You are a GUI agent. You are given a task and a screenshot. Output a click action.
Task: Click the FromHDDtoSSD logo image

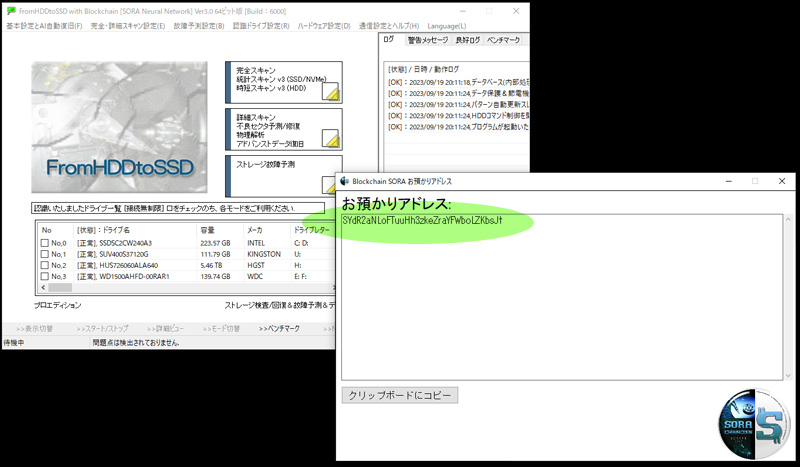[x=119, y=127]
